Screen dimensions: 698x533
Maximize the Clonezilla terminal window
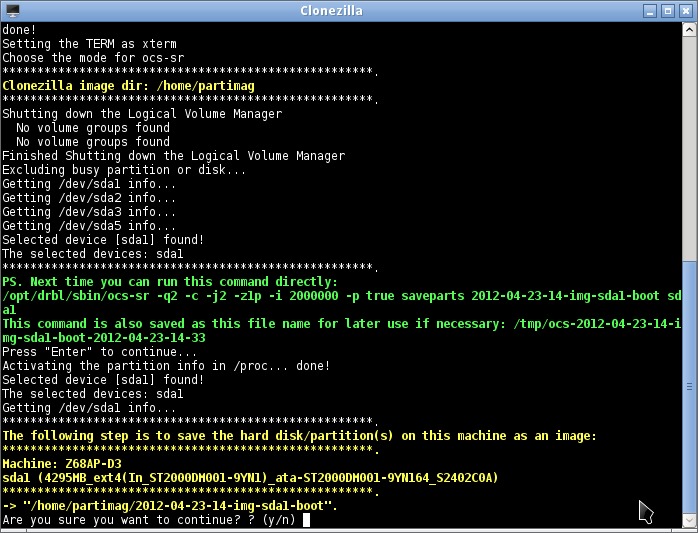tap(668, 10)
